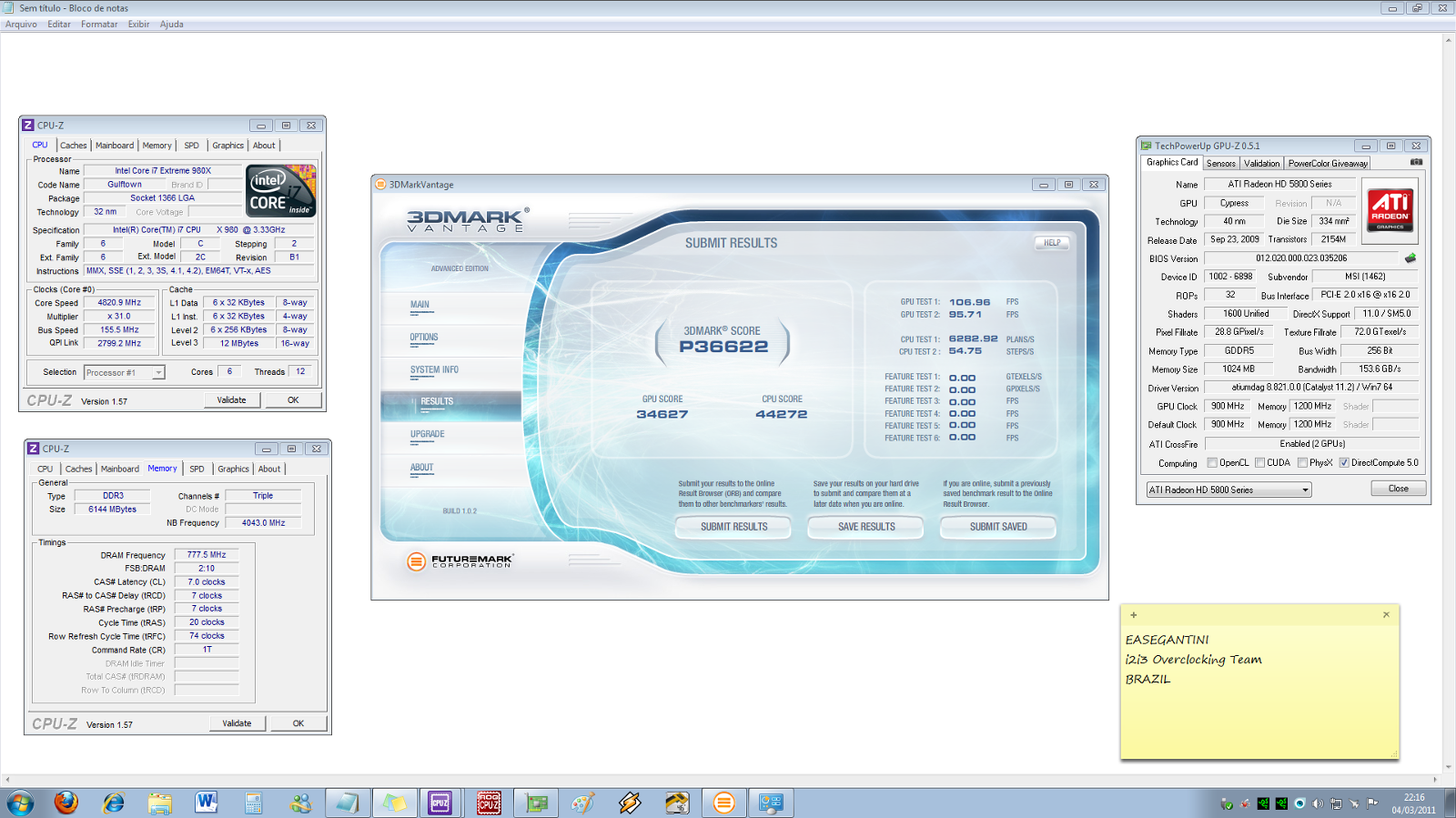Launch Internet Explorer from the taskbar
Viewport: 1456px width, 818px height.
(x=113, y=803)
